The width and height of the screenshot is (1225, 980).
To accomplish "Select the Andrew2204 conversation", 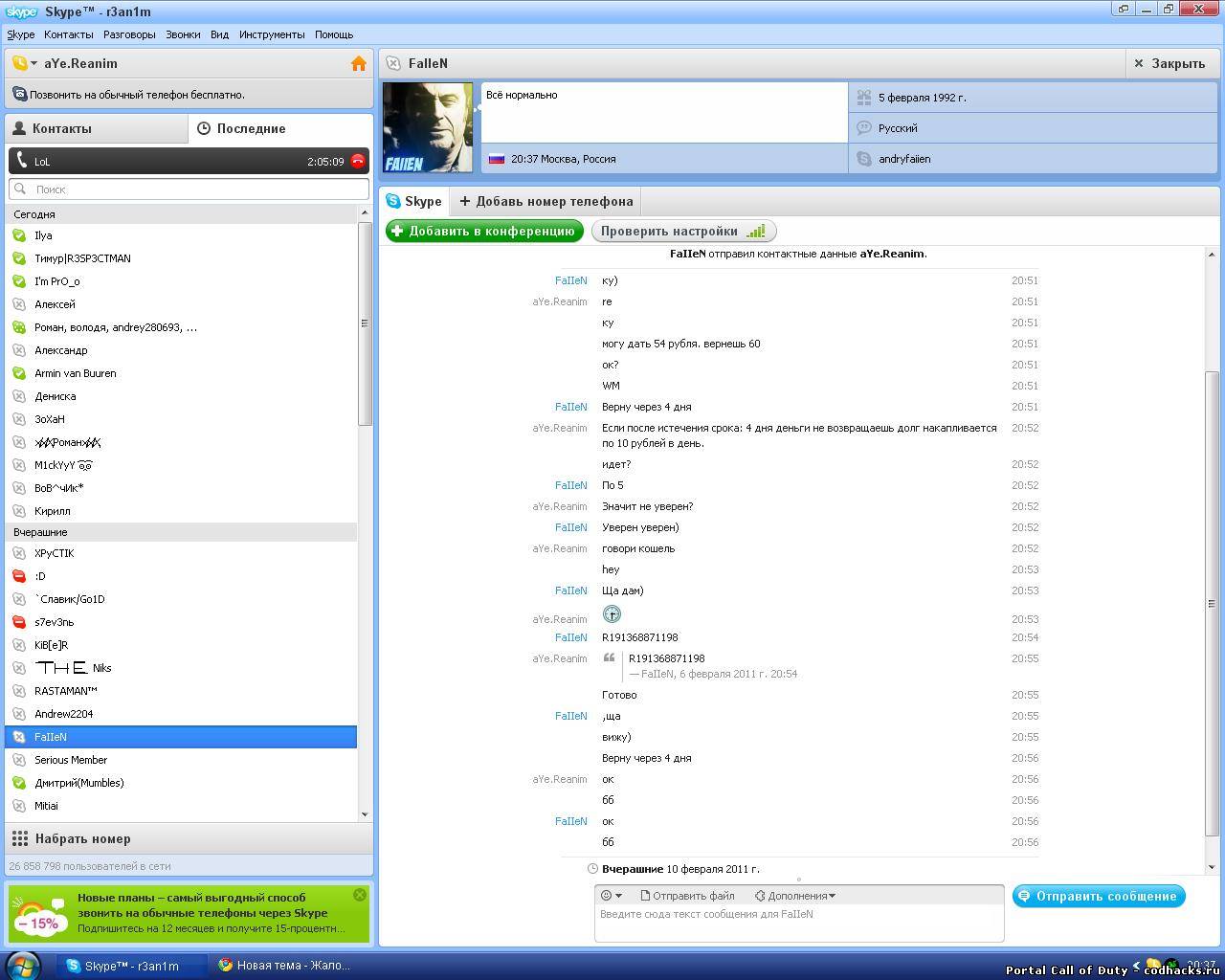I will tap(182, 714).
